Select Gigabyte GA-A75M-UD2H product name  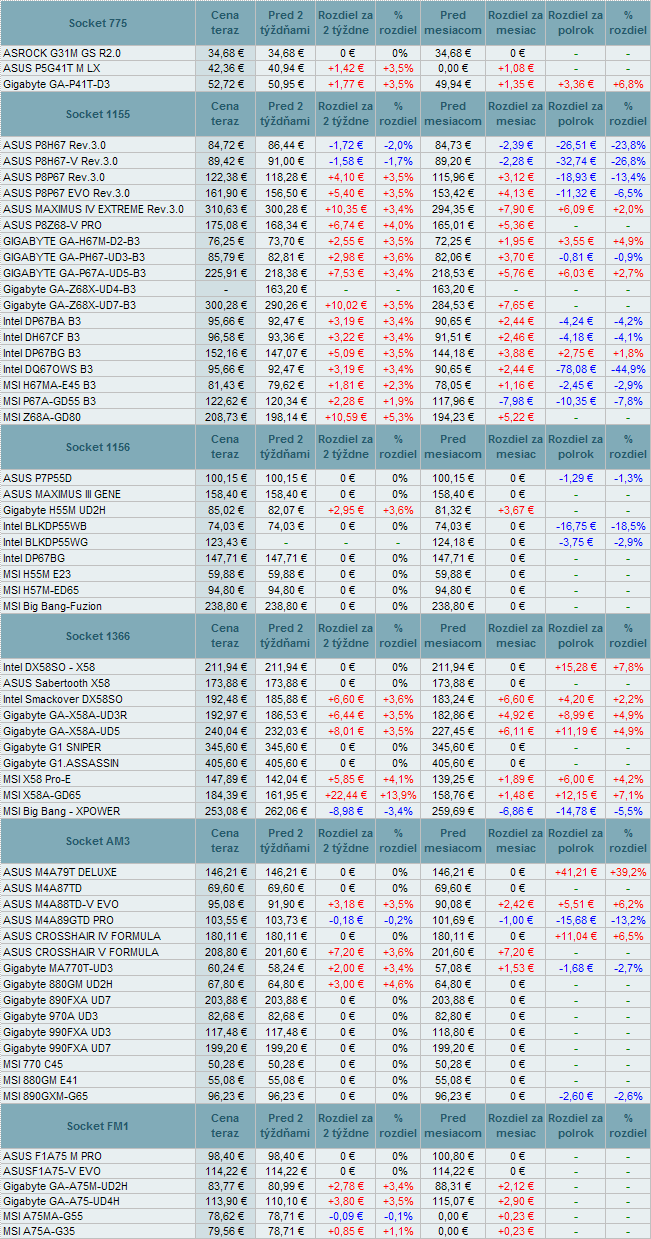[x=65, y=1186]
